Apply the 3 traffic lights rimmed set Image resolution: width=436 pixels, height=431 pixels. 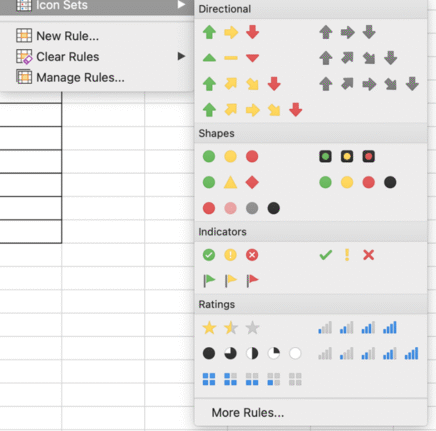(347, 156)
